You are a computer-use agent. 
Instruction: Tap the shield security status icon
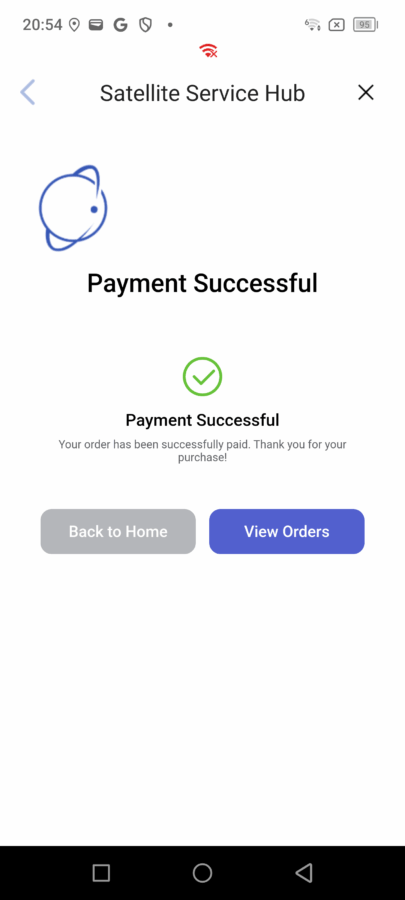(146, 25)
